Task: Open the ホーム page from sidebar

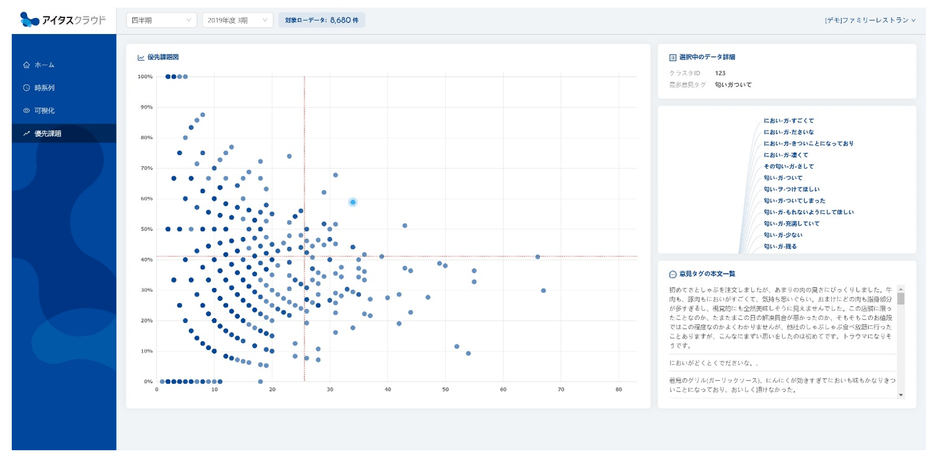Action: (45, 65)
